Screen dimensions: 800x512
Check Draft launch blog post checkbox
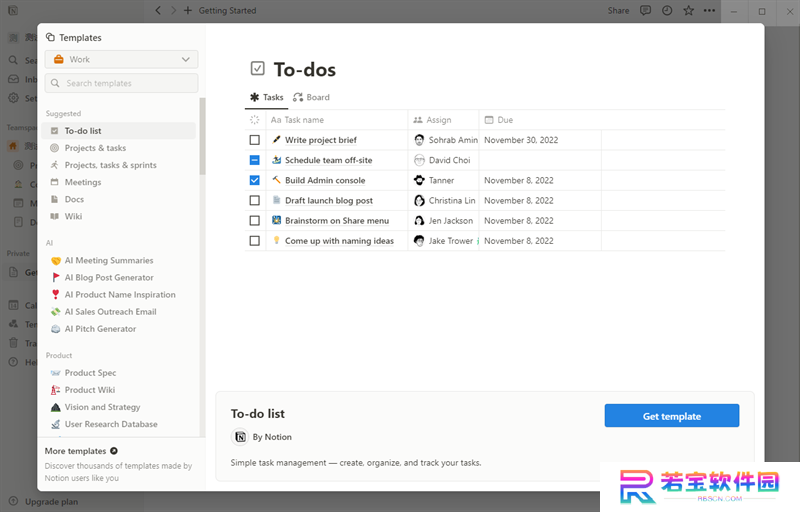255,200
